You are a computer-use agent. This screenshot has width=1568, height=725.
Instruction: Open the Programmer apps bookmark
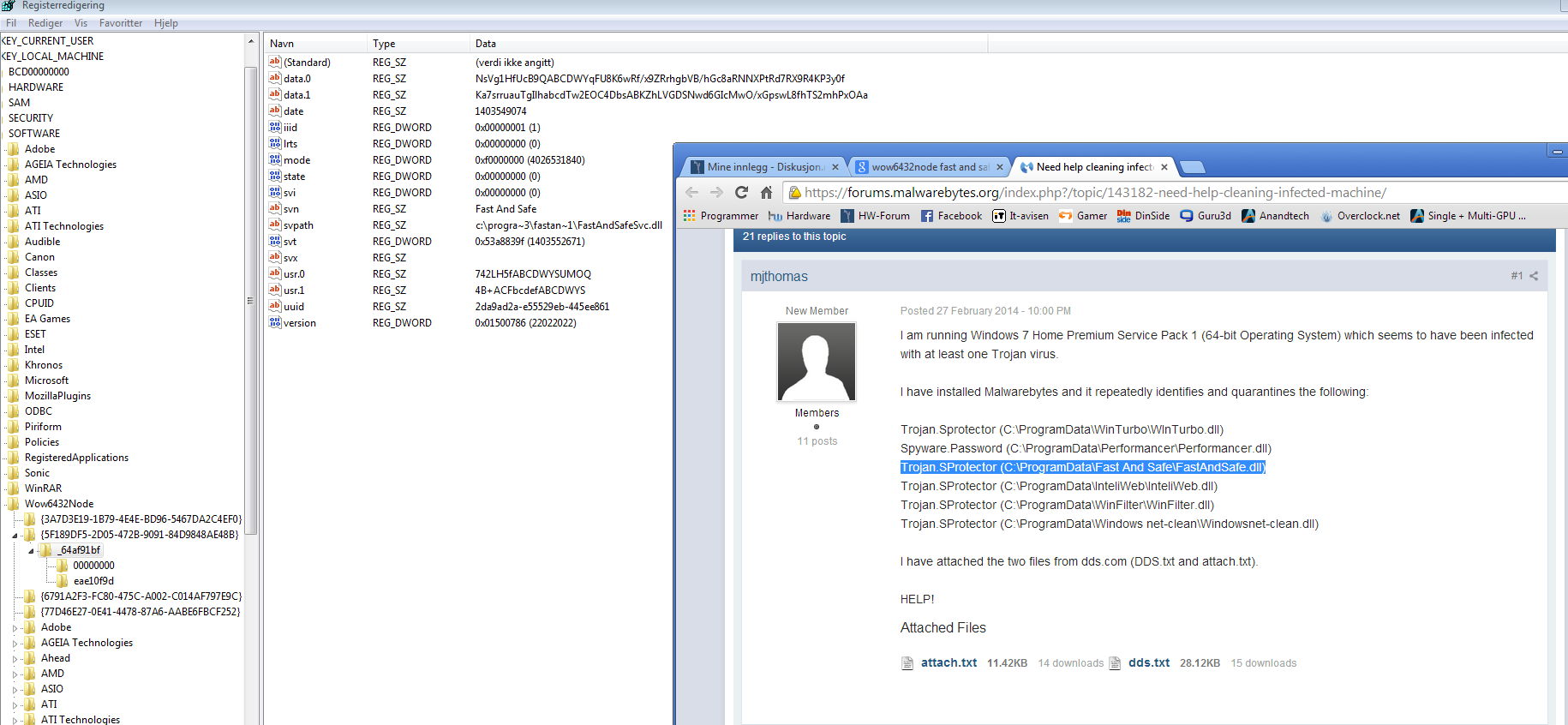point(721,216)
